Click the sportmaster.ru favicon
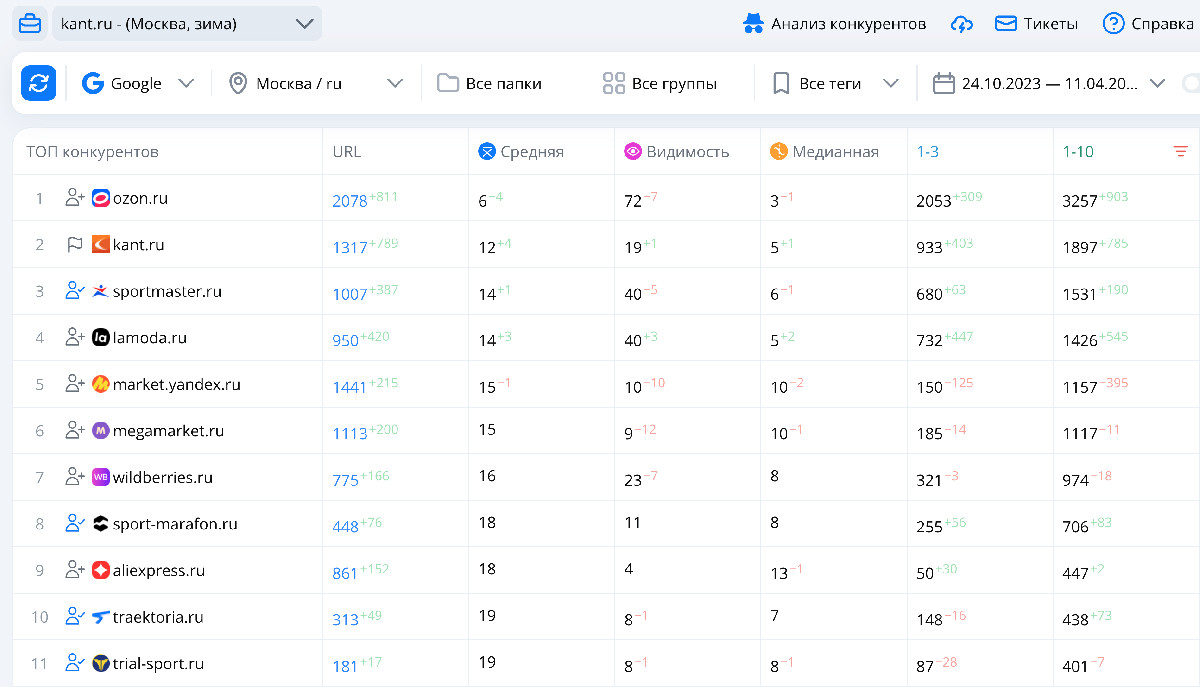Image resolution: width=1200 pixels, height=687 pixels. 101,291
